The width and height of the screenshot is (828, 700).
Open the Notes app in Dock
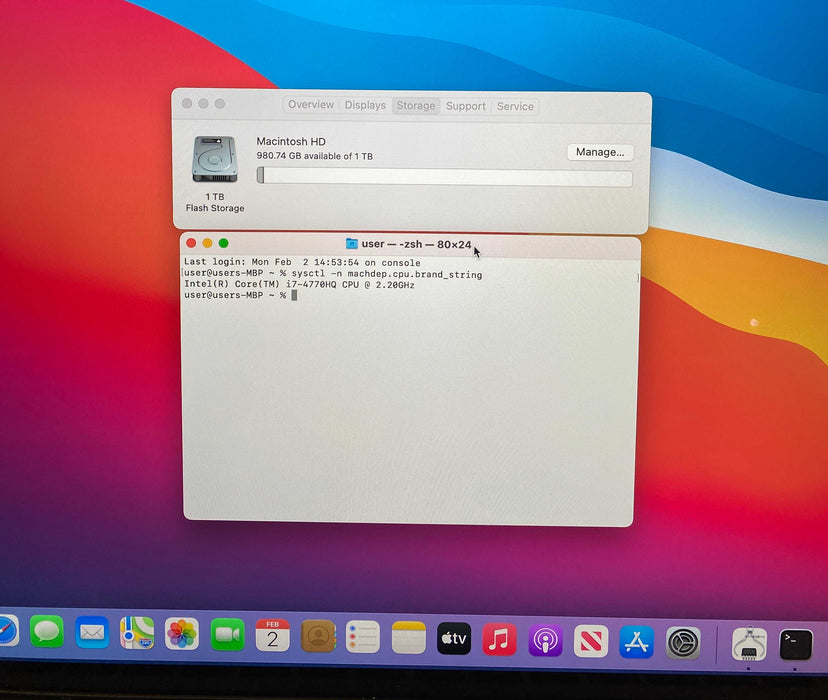tap(409, 638)
